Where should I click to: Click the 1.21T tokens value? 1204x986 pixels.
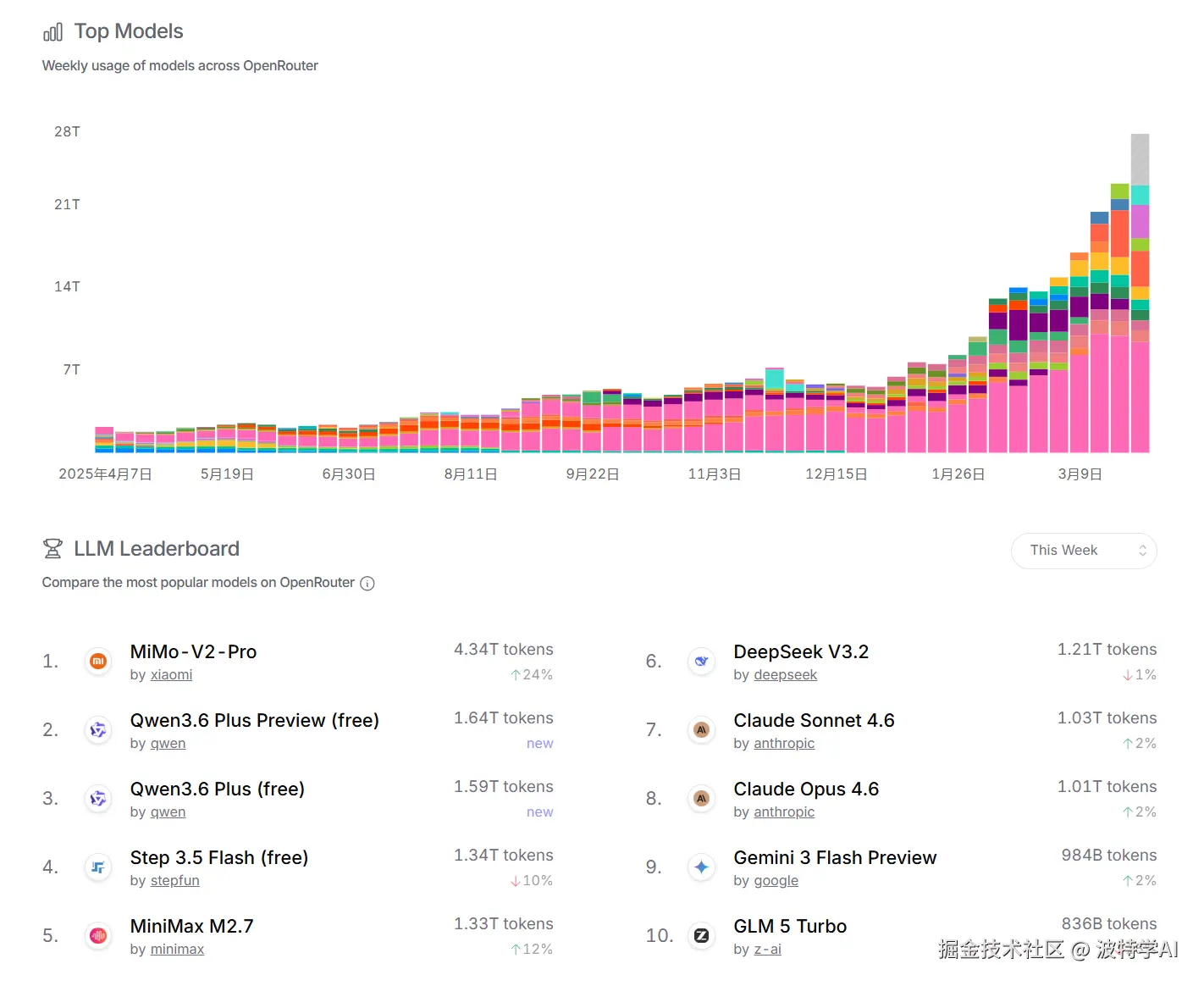tap(1107, 650)
